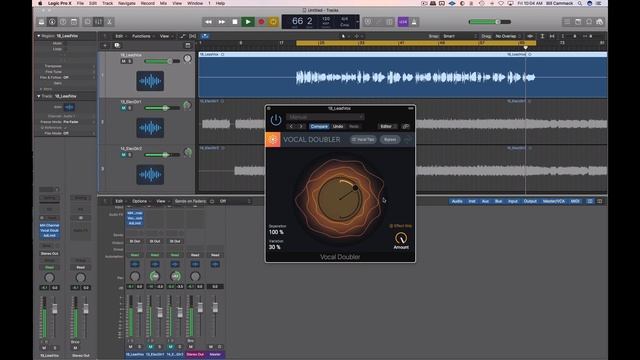The height and width of the screenshot is (360, 640).
Task: Open the Track menu
Action: (107, 3)
